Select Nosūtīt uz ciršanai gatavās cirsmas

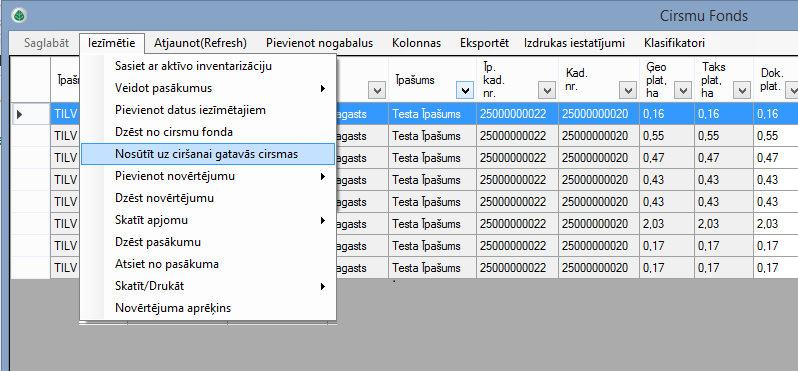click(x=208, y=154)
